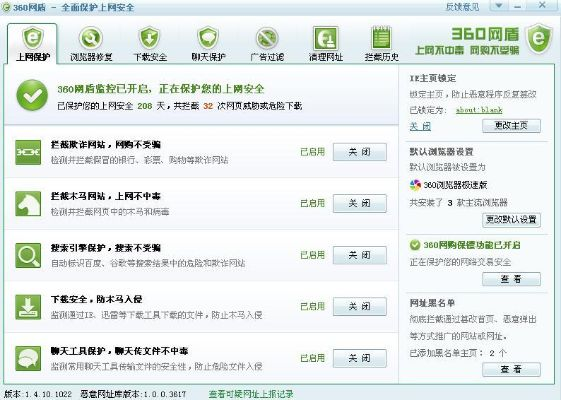Click the 关闭 link under IE主页锁定

(x=420, y=126)
